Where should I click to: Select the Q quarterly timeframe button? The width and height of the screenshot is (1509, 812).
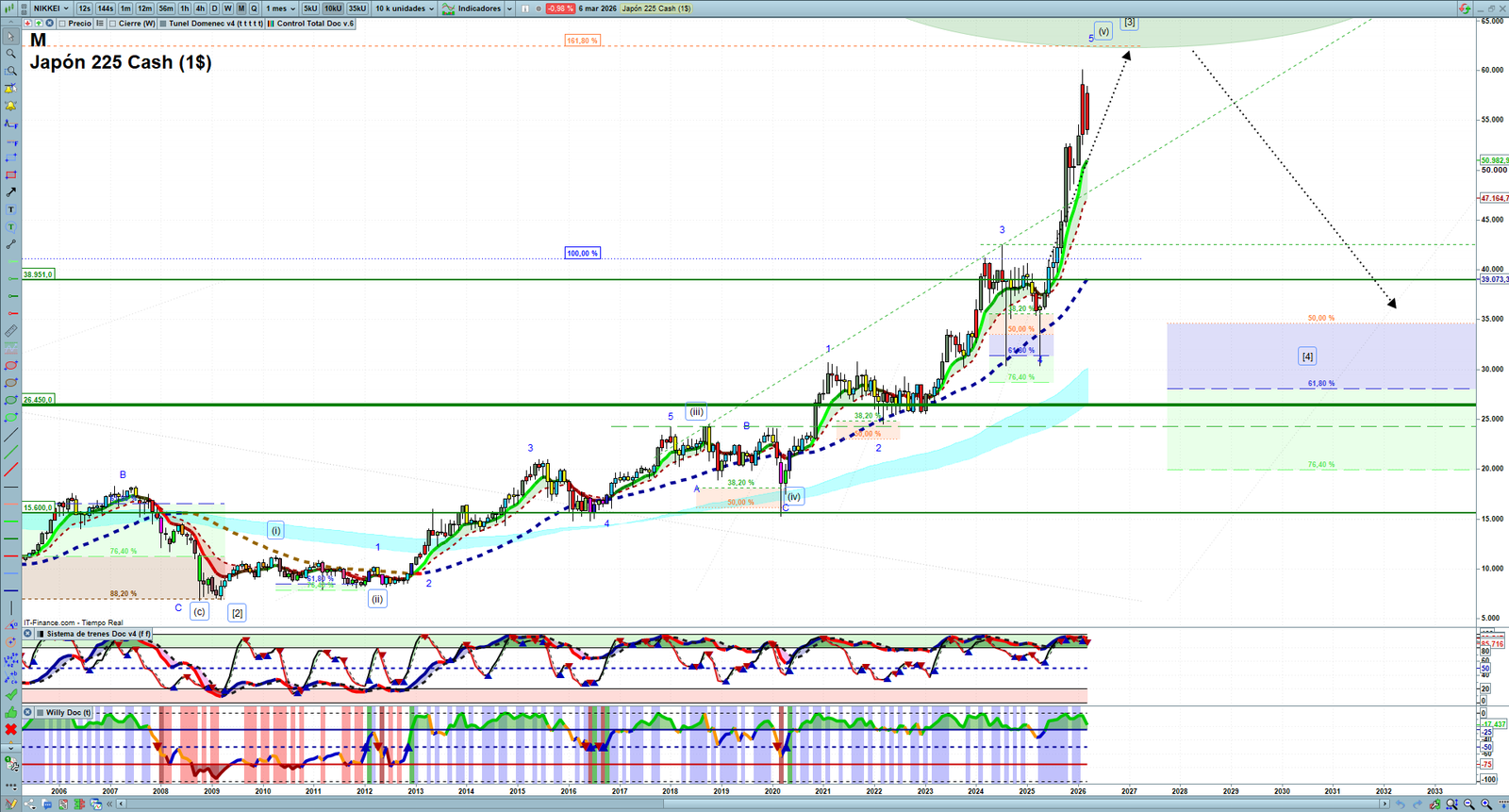(254, 8)
